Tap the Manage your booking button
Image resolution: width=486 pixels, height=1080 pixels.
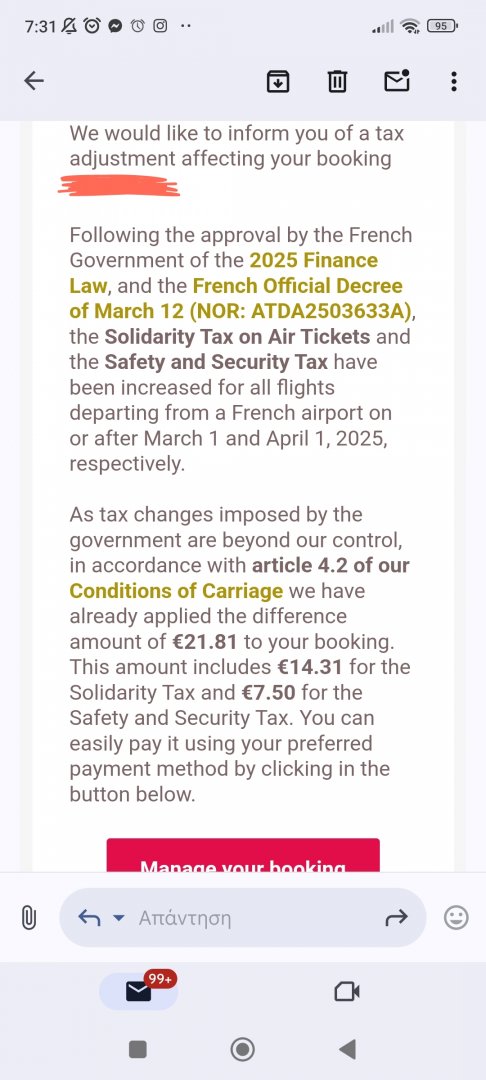tap(243, 855)
